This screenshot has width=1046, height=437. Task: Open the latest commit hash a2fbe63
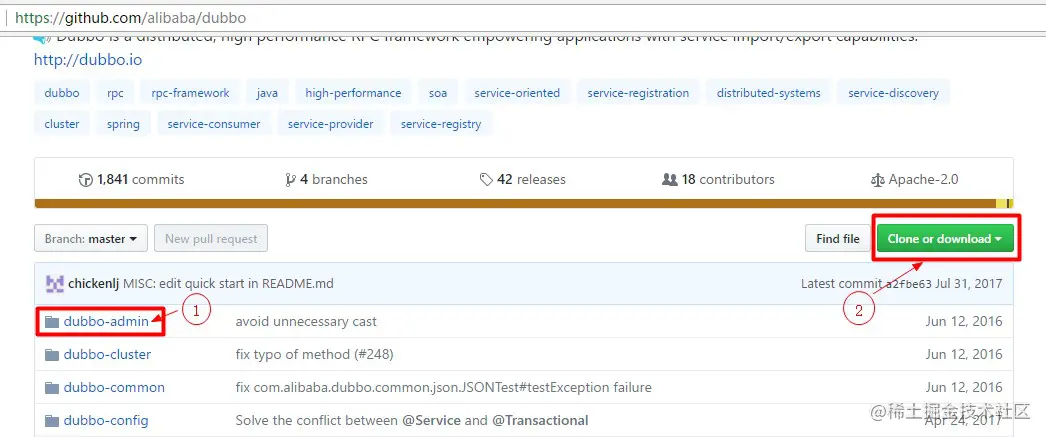tap(908, 284)
